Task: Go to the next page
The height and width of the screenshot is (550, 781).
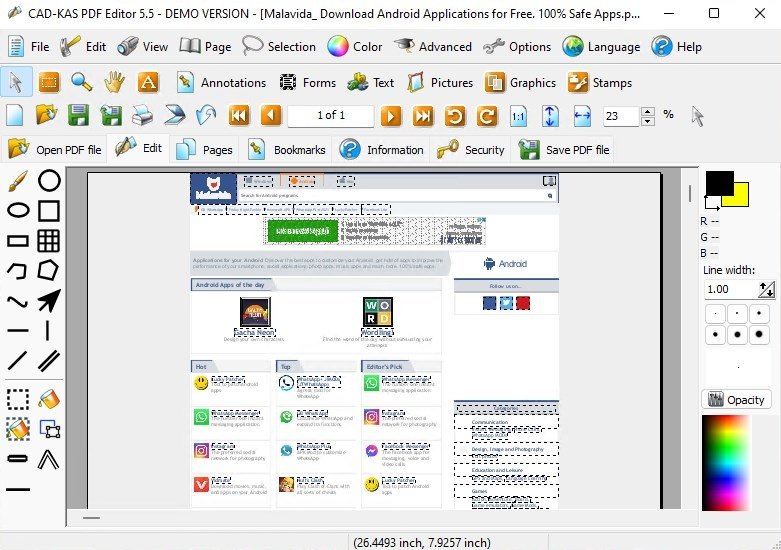Action: [391, 116]
